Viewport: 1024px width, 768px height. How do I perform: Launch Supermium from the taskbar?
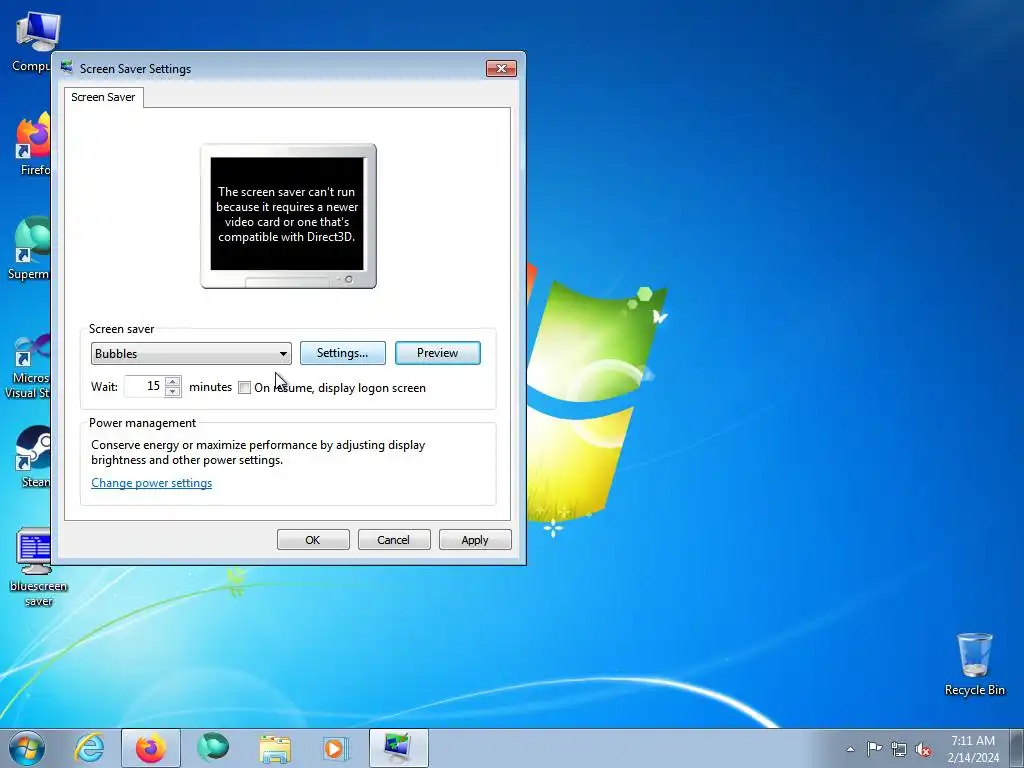click(213, 748)
